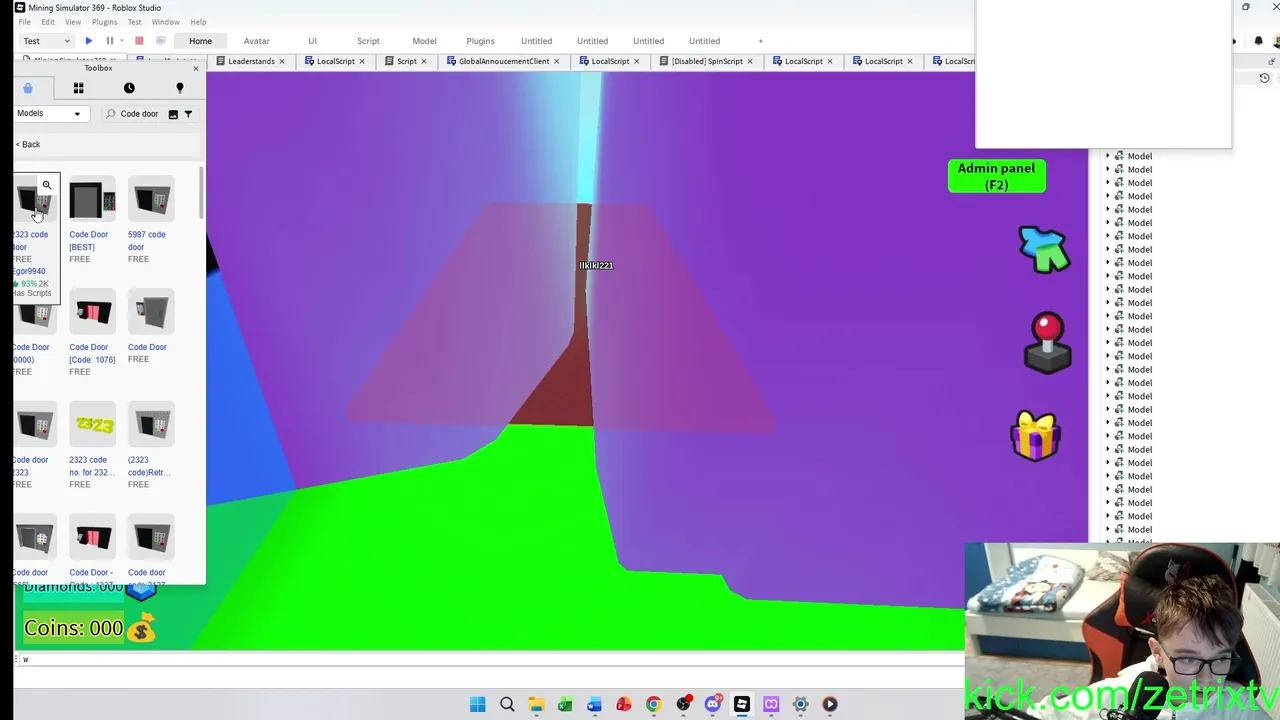This screenshot has width=1280, height=720.
Task: Click the red joystick icon in game
Action: 1048,343
